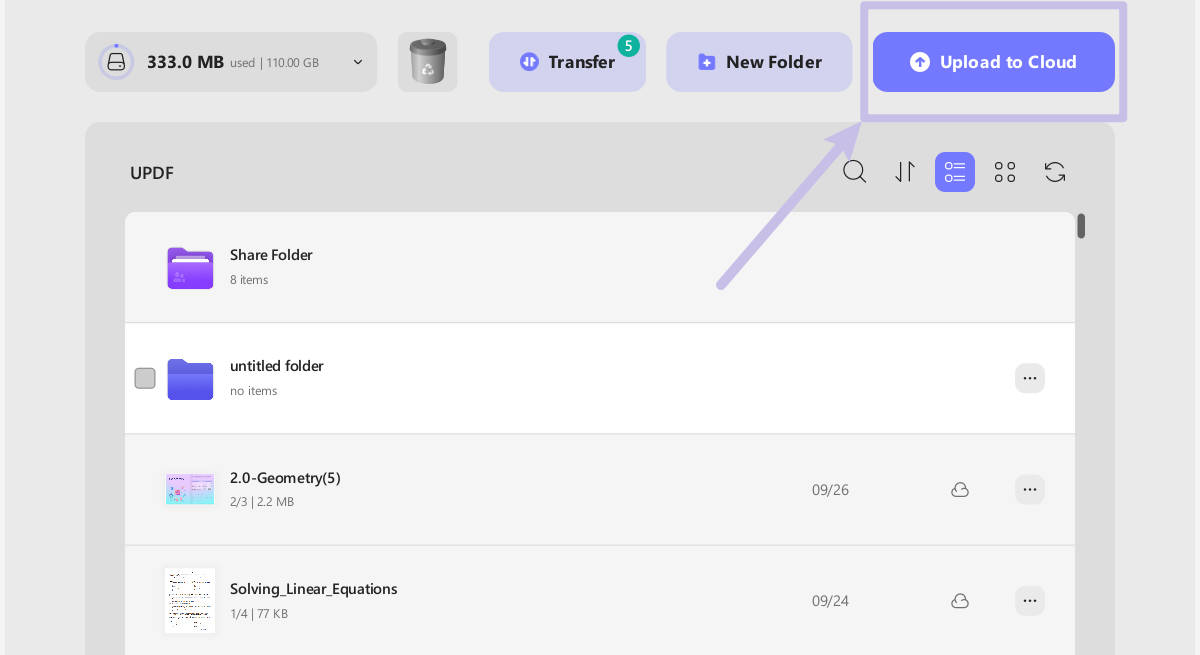This screenshot has width=1200, height=655.
Task: Click cloud icon for Solving_Linear_Equations
Action: click(x=960, y=601)
